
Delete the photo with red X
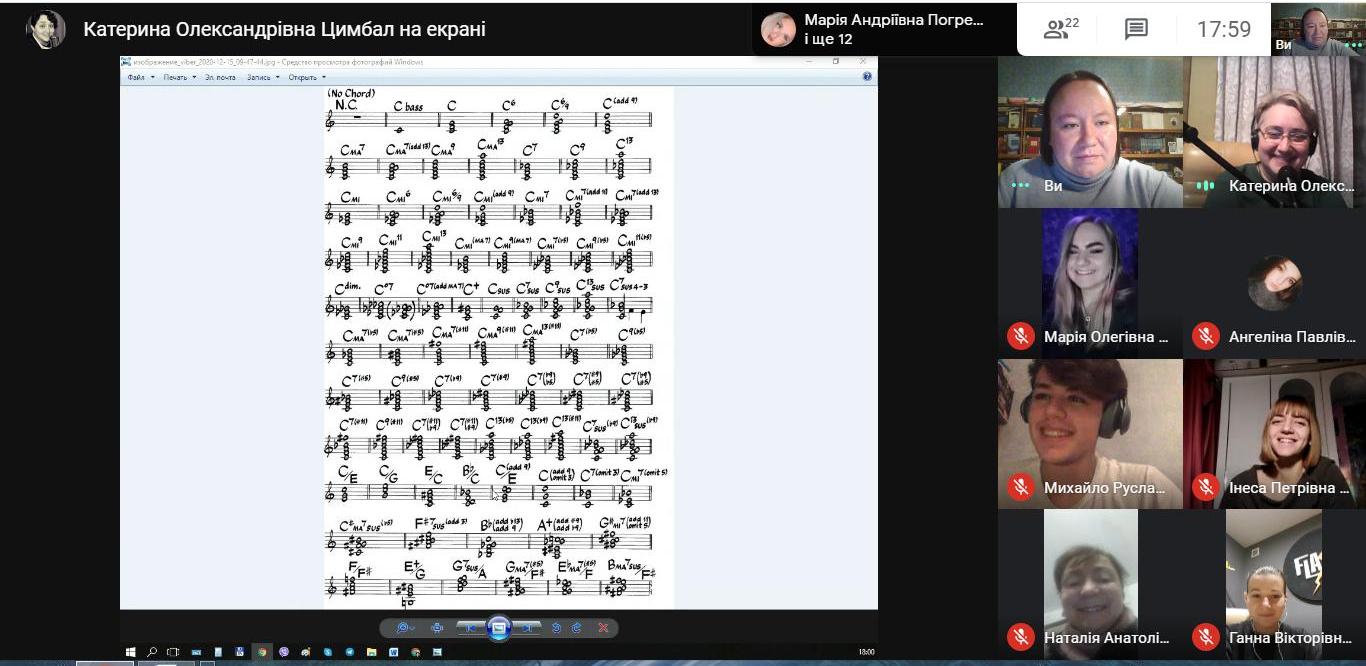(603, 628)
